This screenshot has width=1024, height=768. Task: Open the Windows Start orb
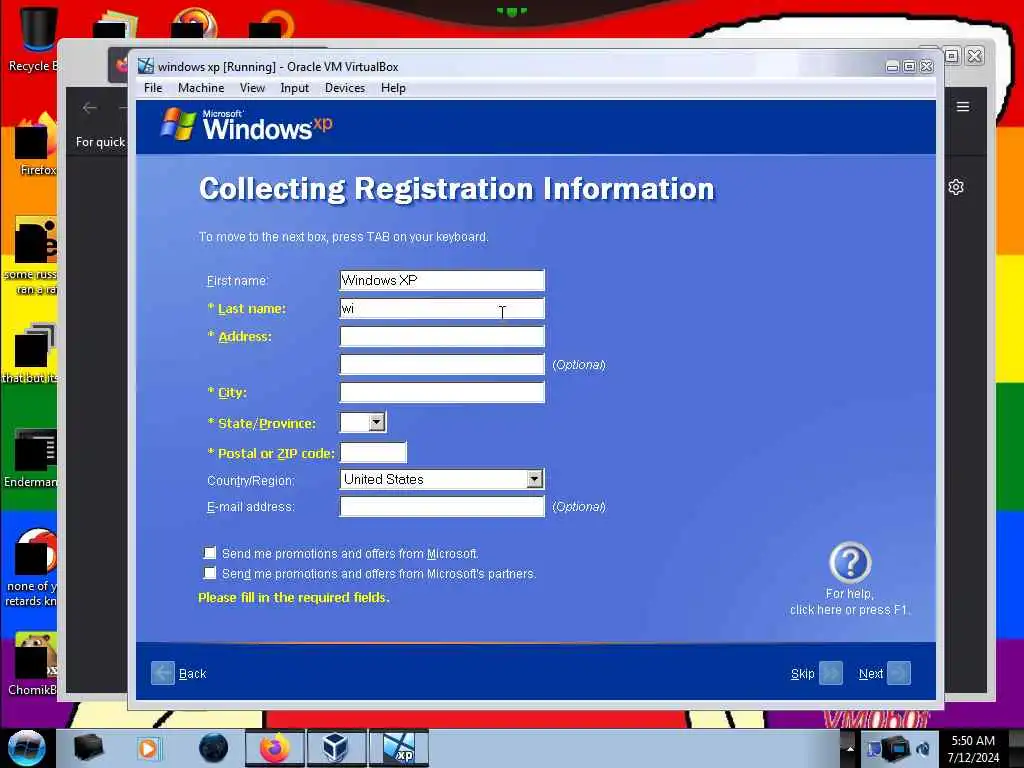(x=27, y=748)
